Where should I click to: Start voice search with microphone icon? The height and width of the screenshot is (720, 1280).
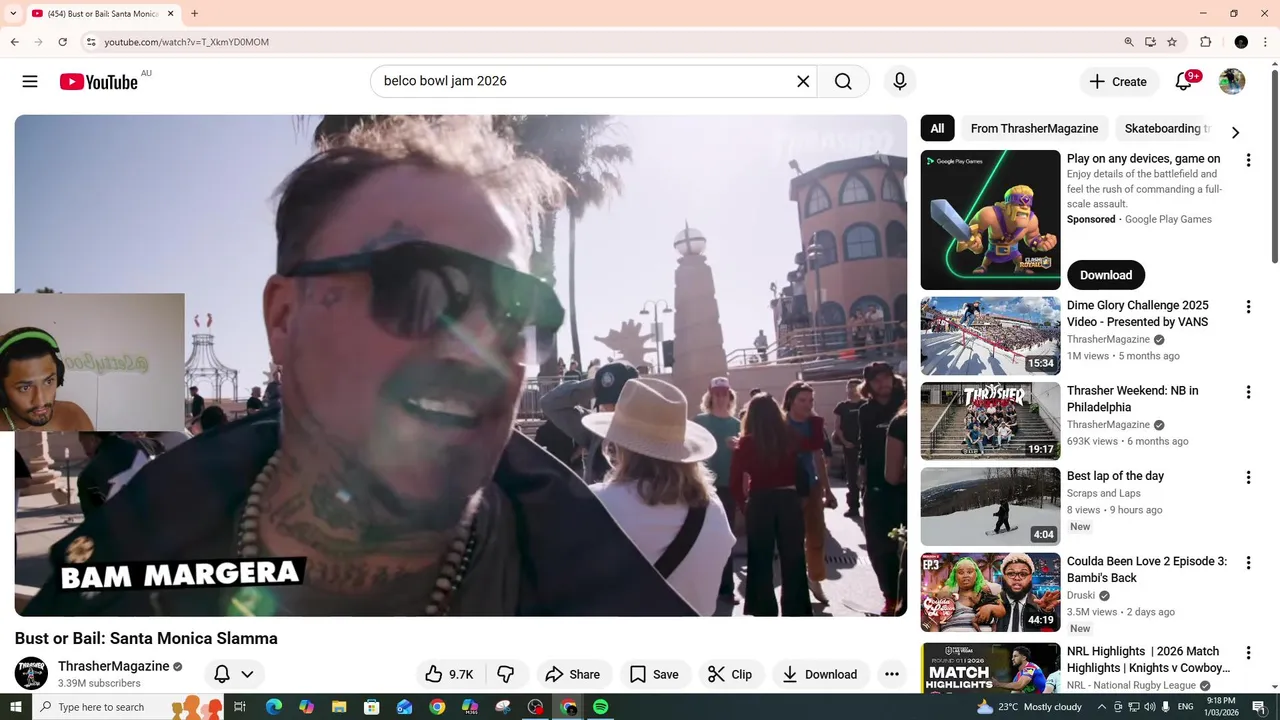(x=900, y=81)
